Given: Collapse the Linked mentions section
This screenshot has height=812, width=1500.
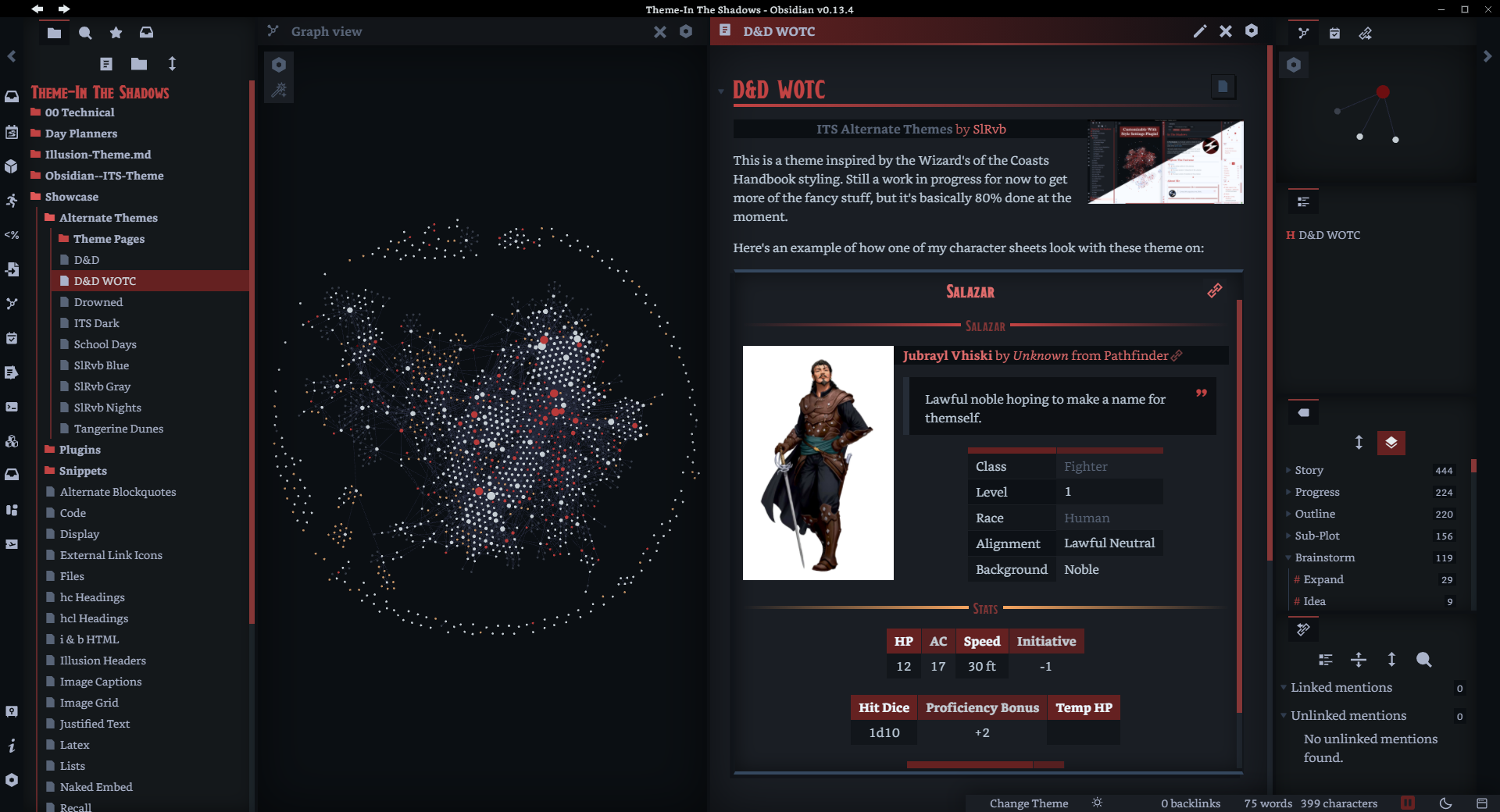Looking at the screenshot, I should [1284, 688].
